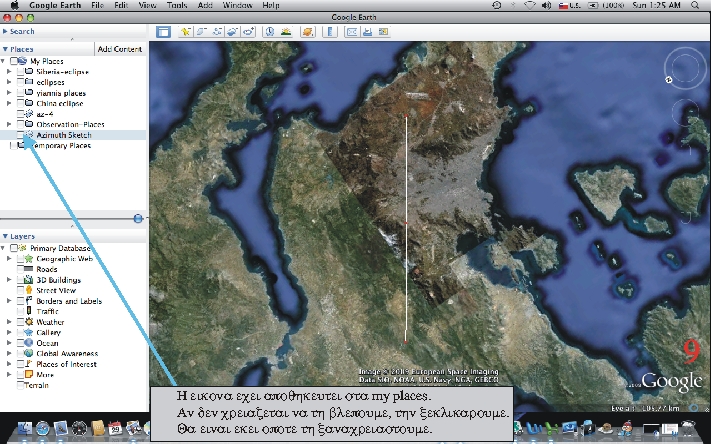Select the Places of Interest layer label
This screenshot has height=444, width=711.
tap(67, 364)
